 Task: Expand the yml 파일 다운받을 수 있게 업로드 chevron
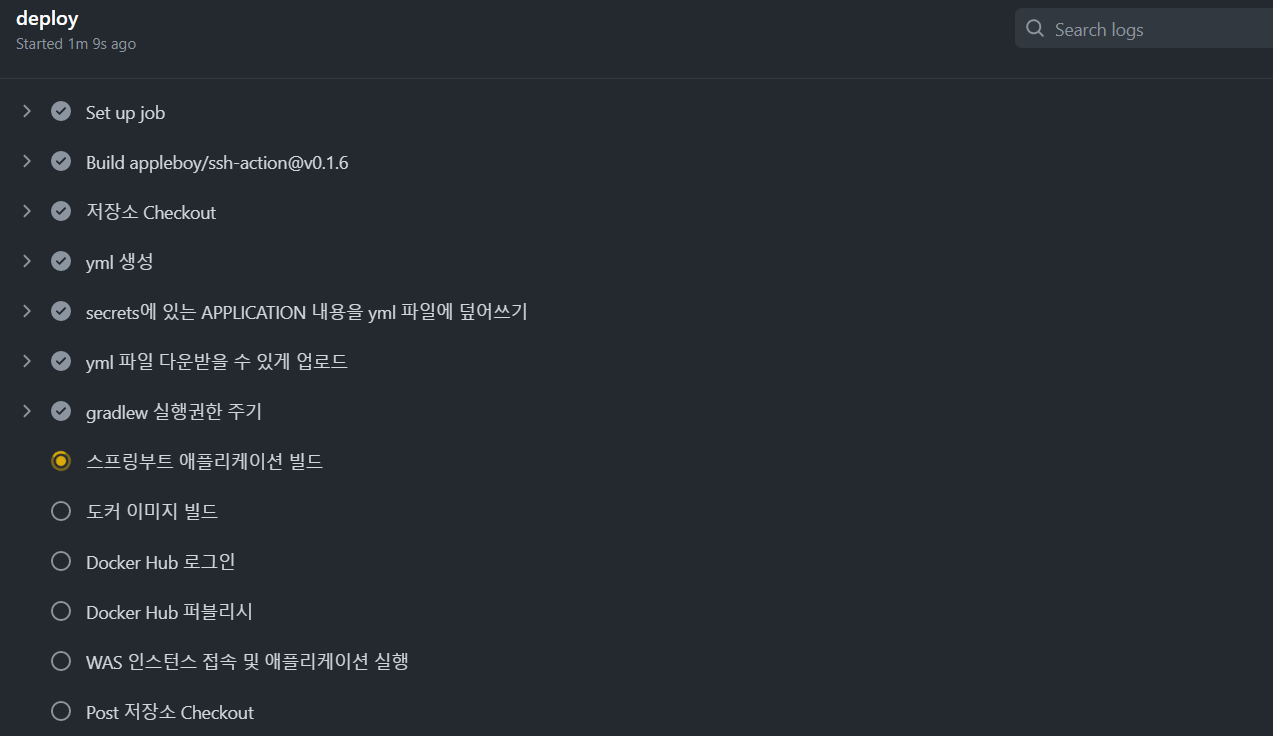[27, 361]
